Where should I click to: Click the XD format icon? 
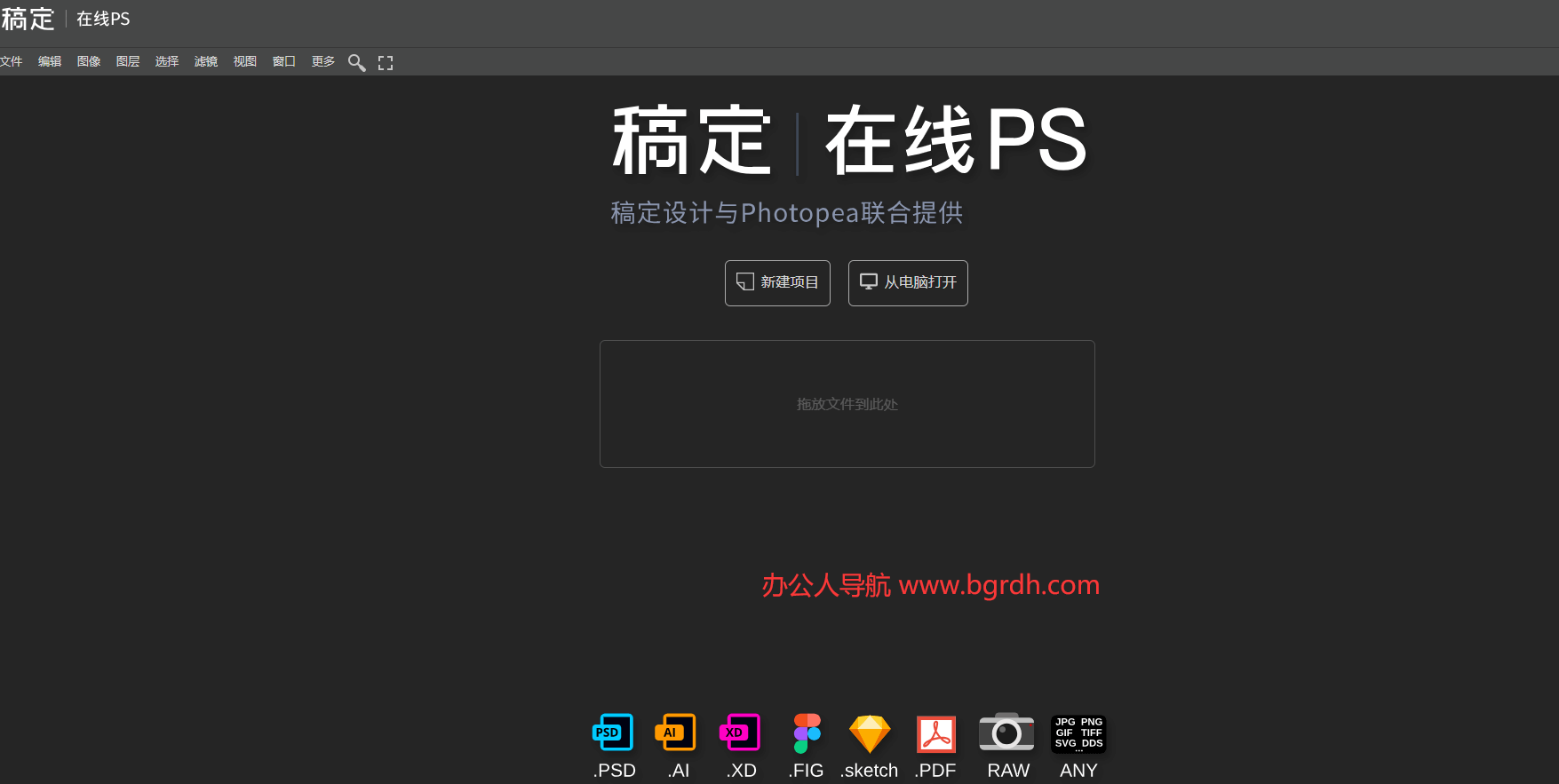click(x=740, y=733)
